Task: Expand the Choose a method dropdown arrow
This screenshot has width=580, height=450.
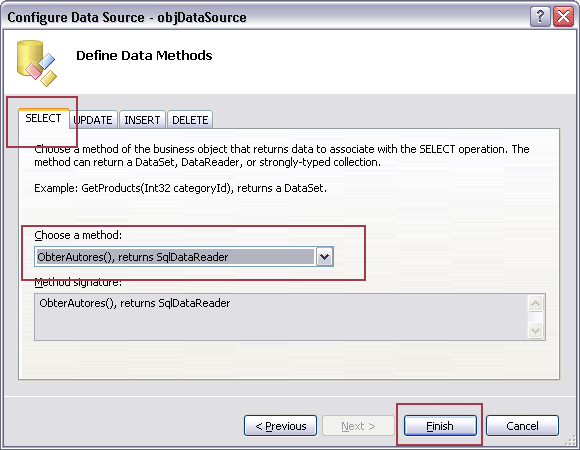Action: point(324,257)
